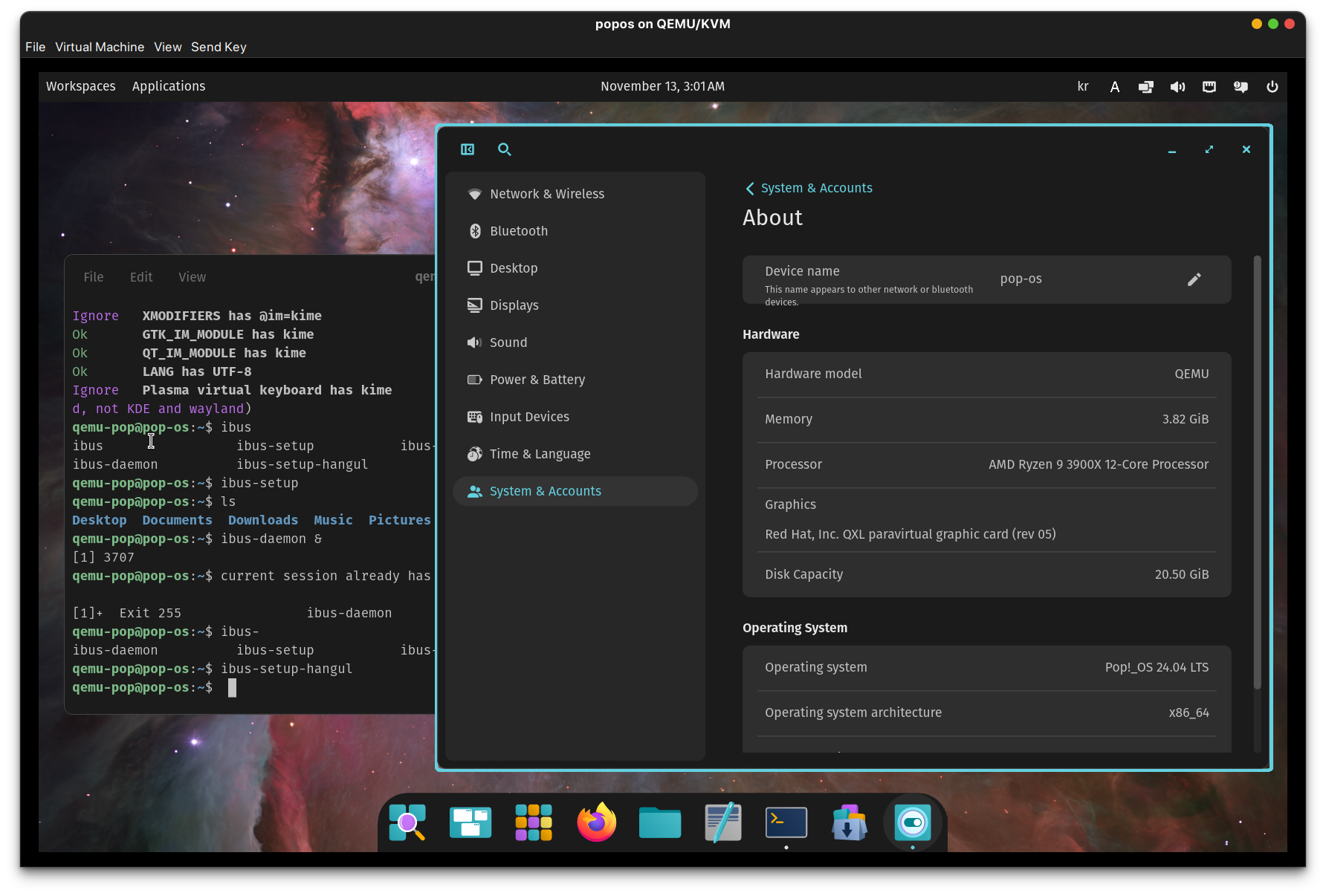This screenshot has width=1326, height=896.
Task: Open the Pop Shop icon in dock
Action: coord(850,822)
